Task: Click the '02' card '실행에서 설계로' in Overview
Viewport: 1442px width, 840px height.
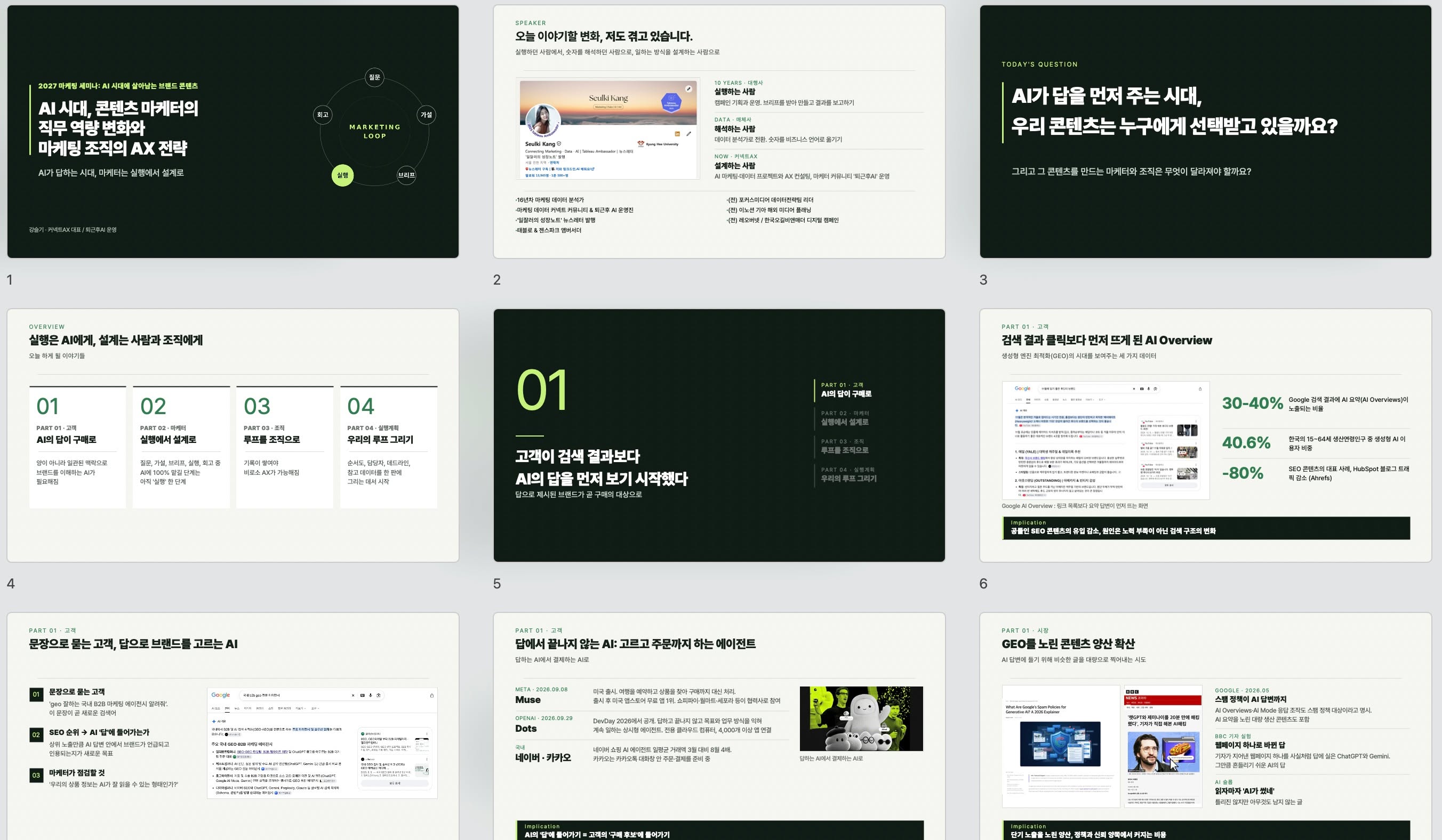Action: click(x=181, y=447)
